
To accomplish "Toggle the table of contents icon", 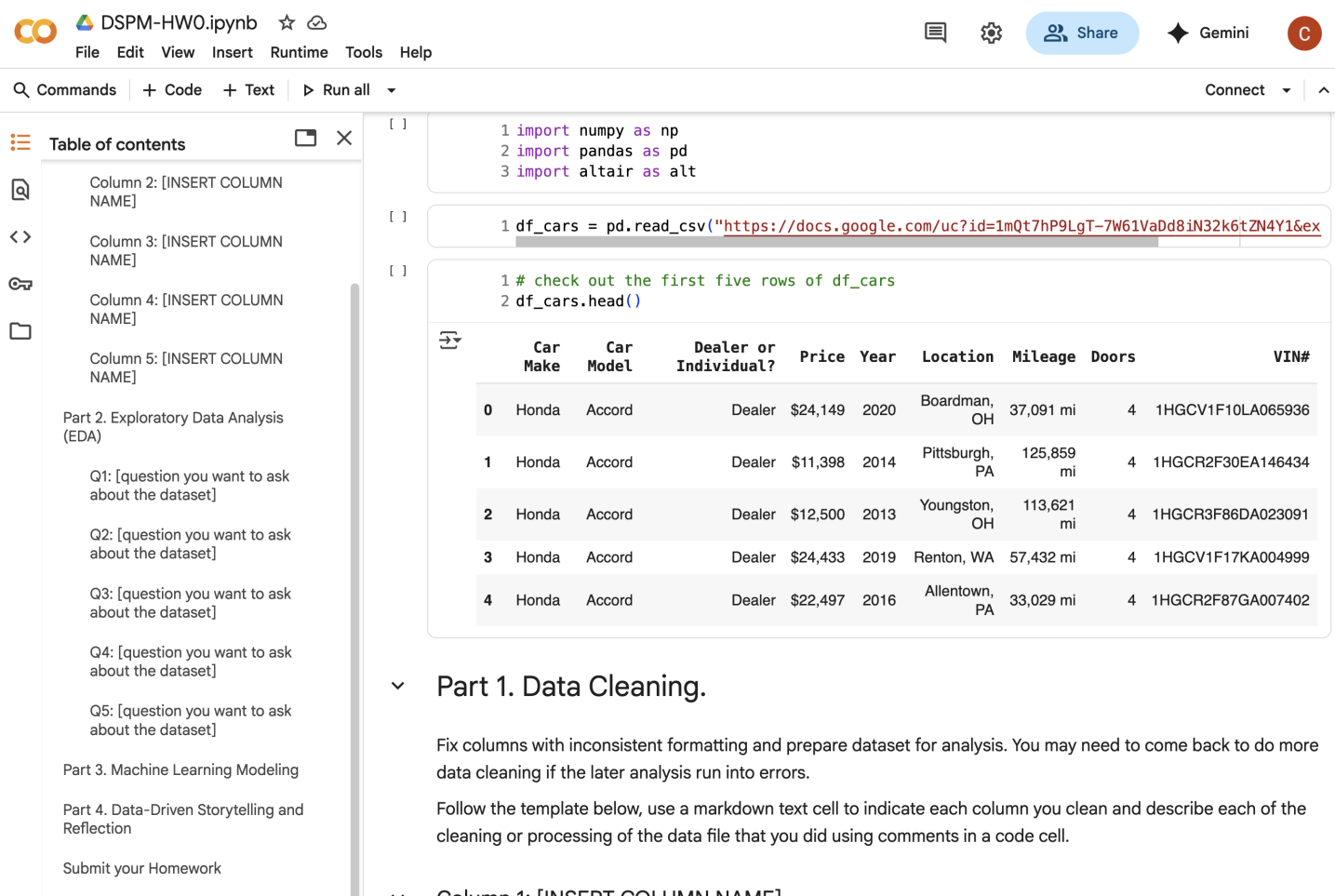I will [20, 142].
